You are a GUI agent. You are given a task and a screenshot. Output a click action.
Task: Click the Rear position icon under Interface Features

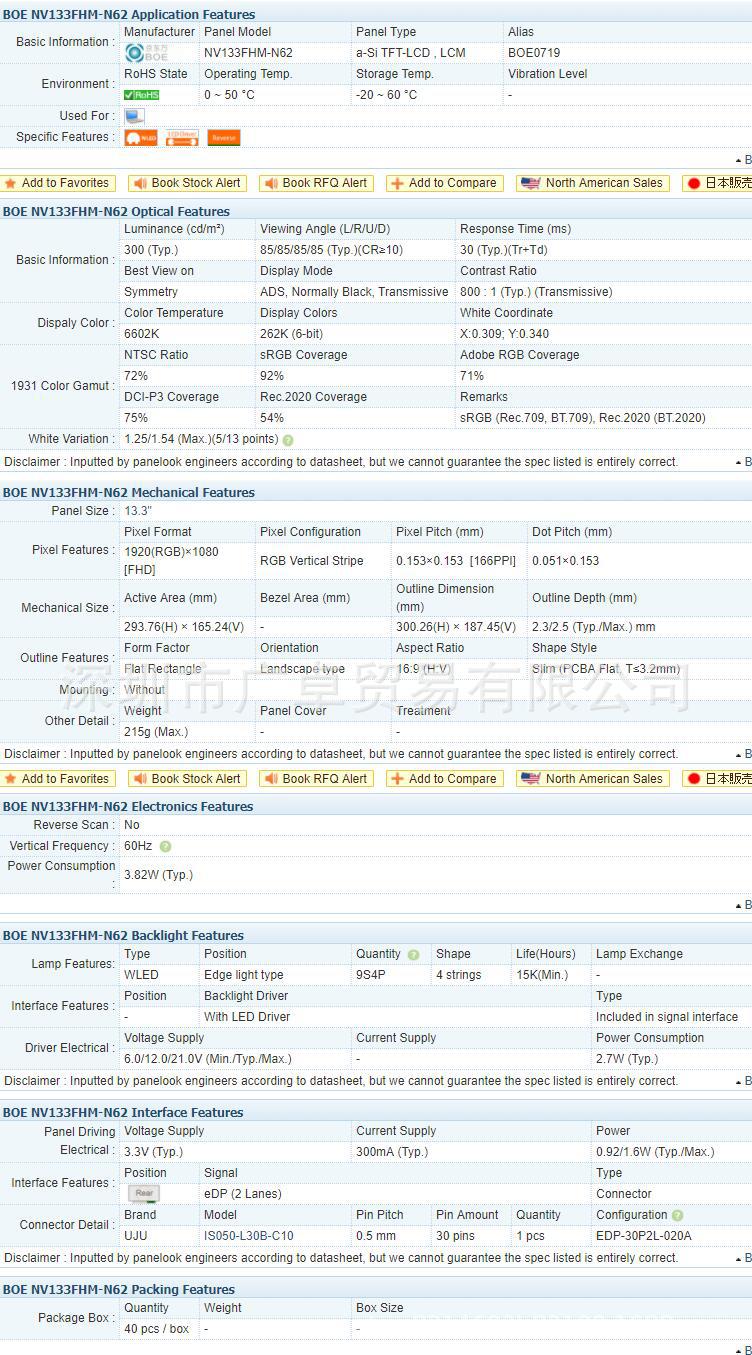click(144, 1194)
